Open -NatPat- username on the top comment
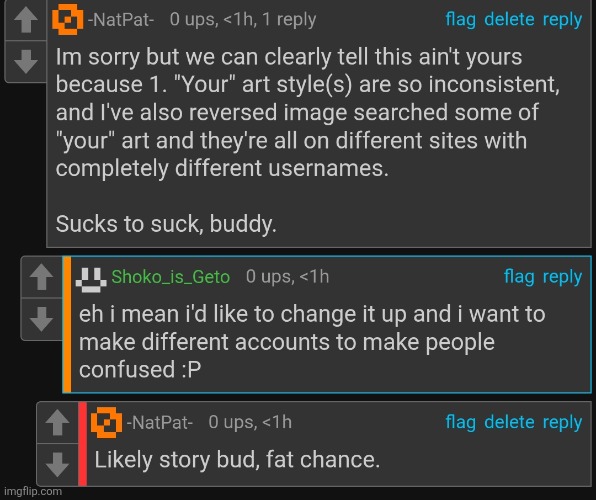Viewport: 596px width, 500px height. 121,20
